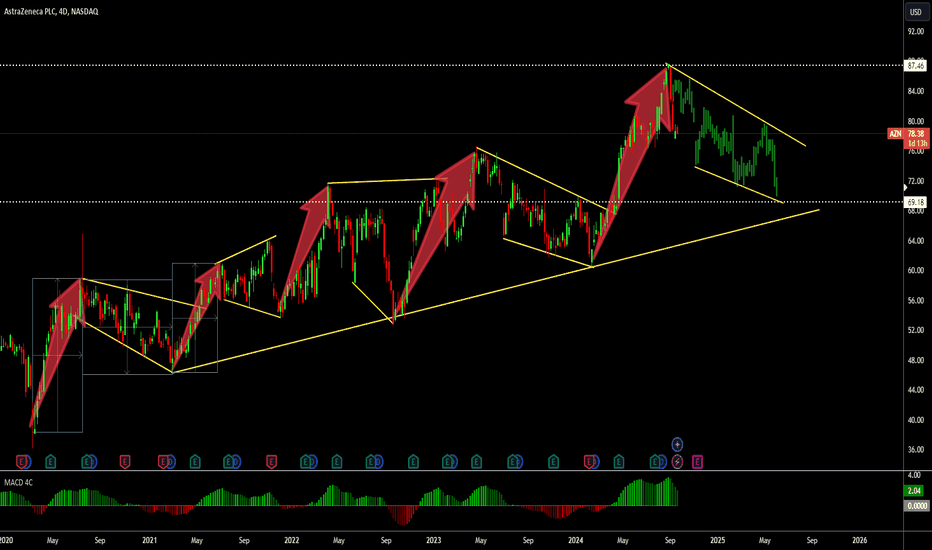Click the 2024 label on time axis
The width and height of the screenshot is (932, 550).
coord(575,540)
